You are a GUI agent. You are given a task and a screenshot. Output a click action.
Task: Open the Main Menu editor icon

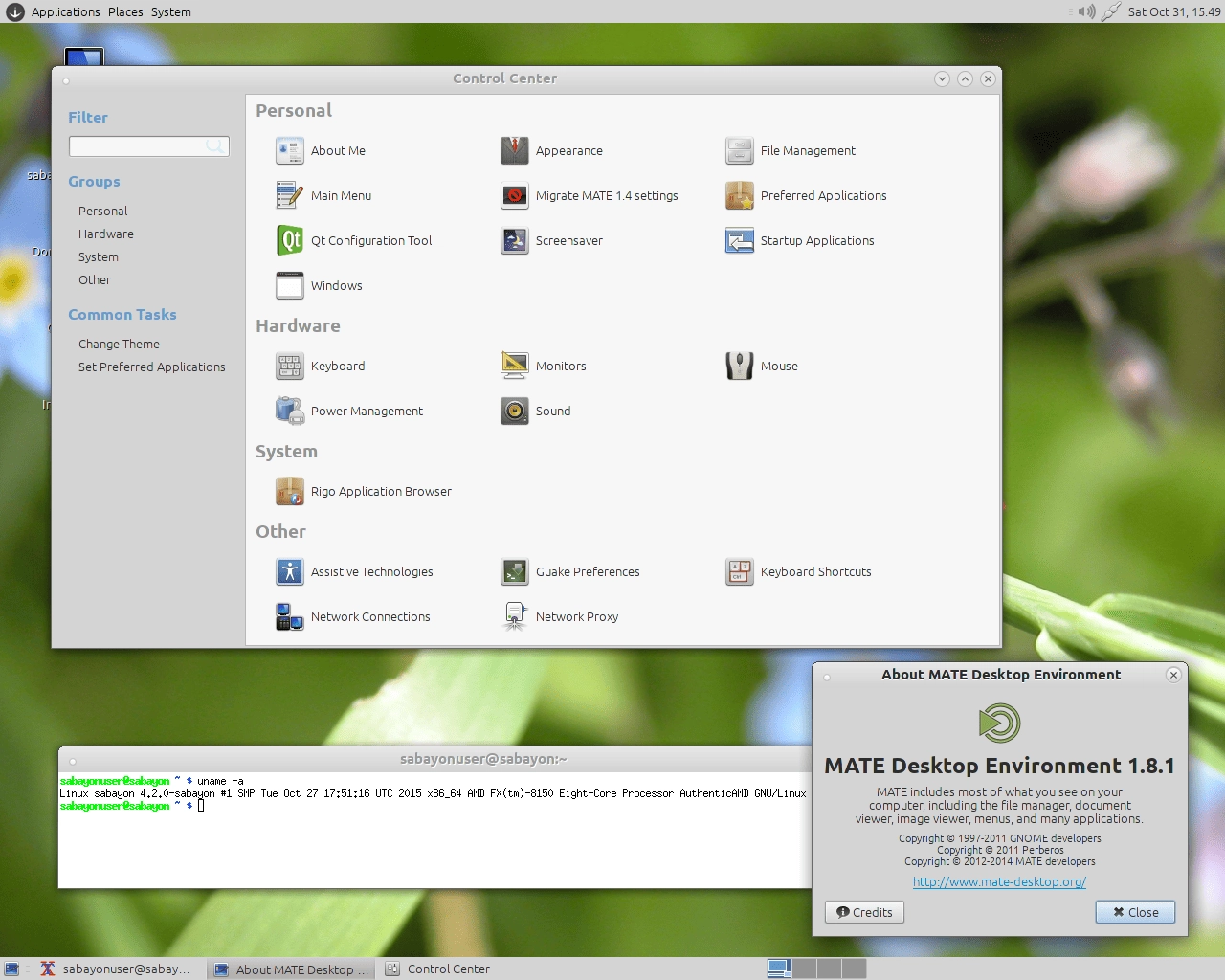(x=290, y=195)
